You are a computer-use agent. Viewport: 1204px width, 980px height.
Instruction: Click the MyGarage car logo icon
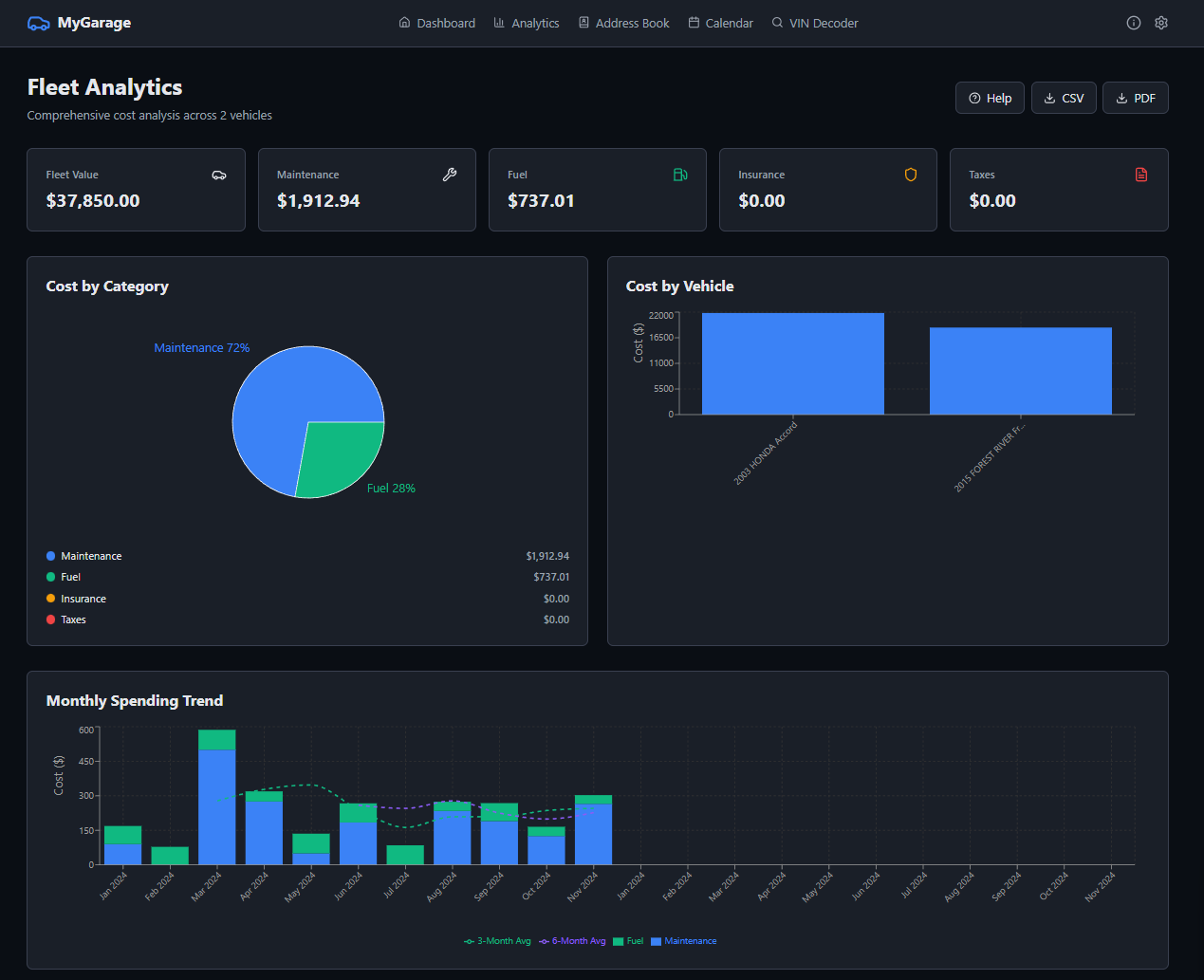click(x=38, y=23)
